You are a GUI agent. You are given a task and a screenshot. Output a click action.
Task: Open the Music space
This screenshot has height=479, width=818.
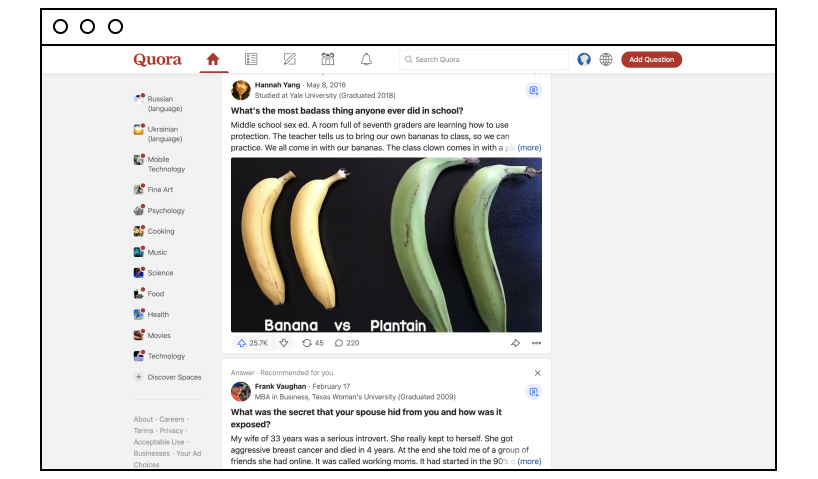pyautogui.click(x=150, y=252)
